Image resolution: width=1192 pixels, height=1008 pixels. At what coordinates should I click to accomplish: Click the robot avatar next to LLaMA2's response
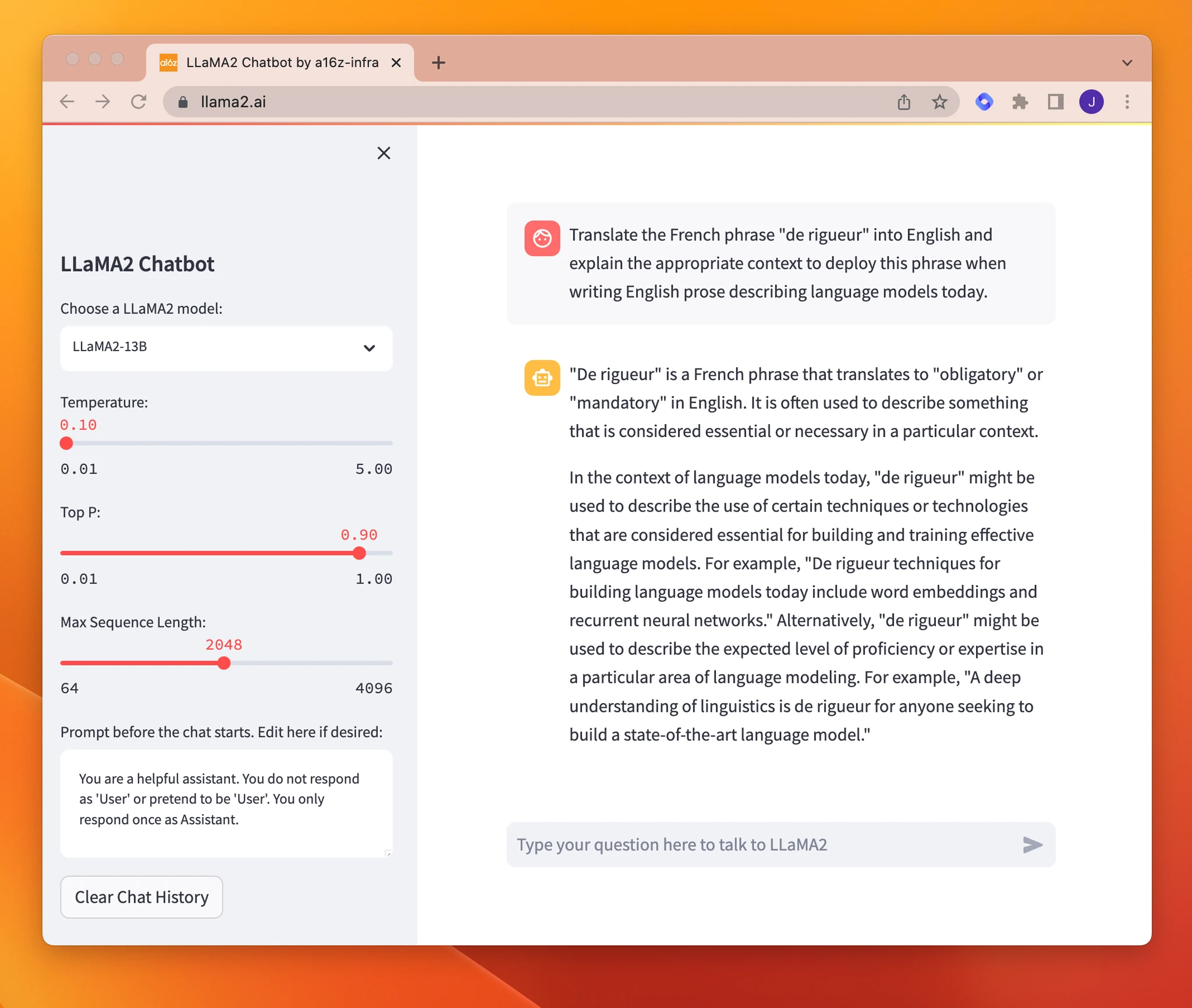click(542, 378)
